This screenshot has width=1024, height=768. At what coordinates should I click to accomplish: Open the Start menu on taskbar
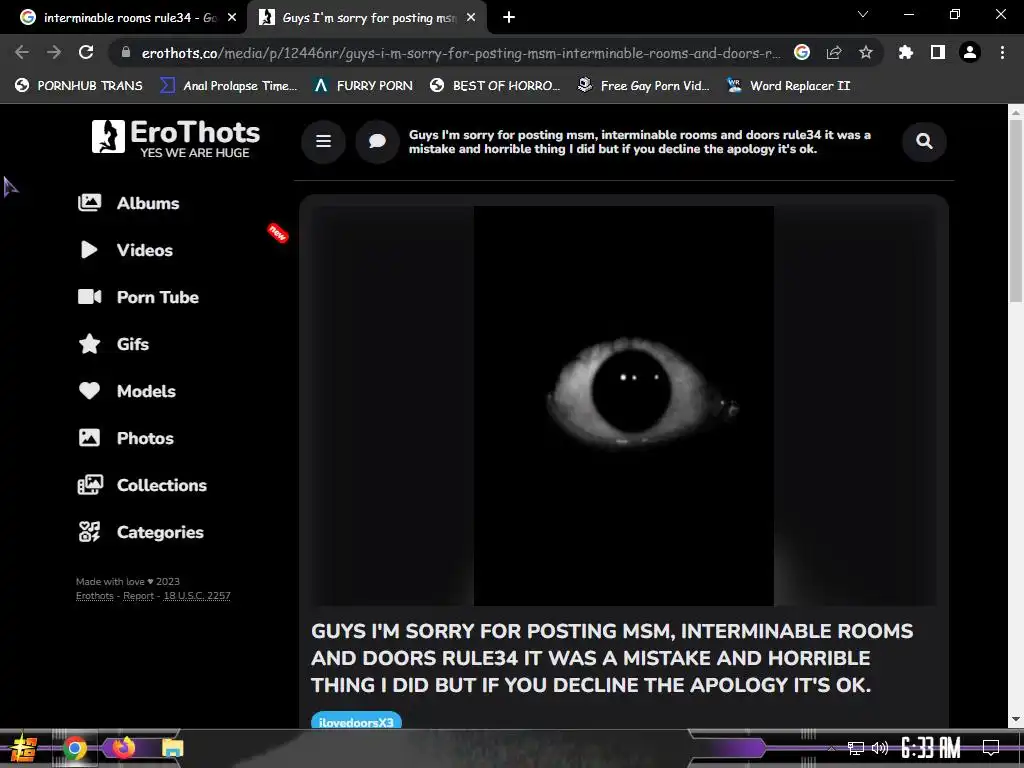point(24,748)
